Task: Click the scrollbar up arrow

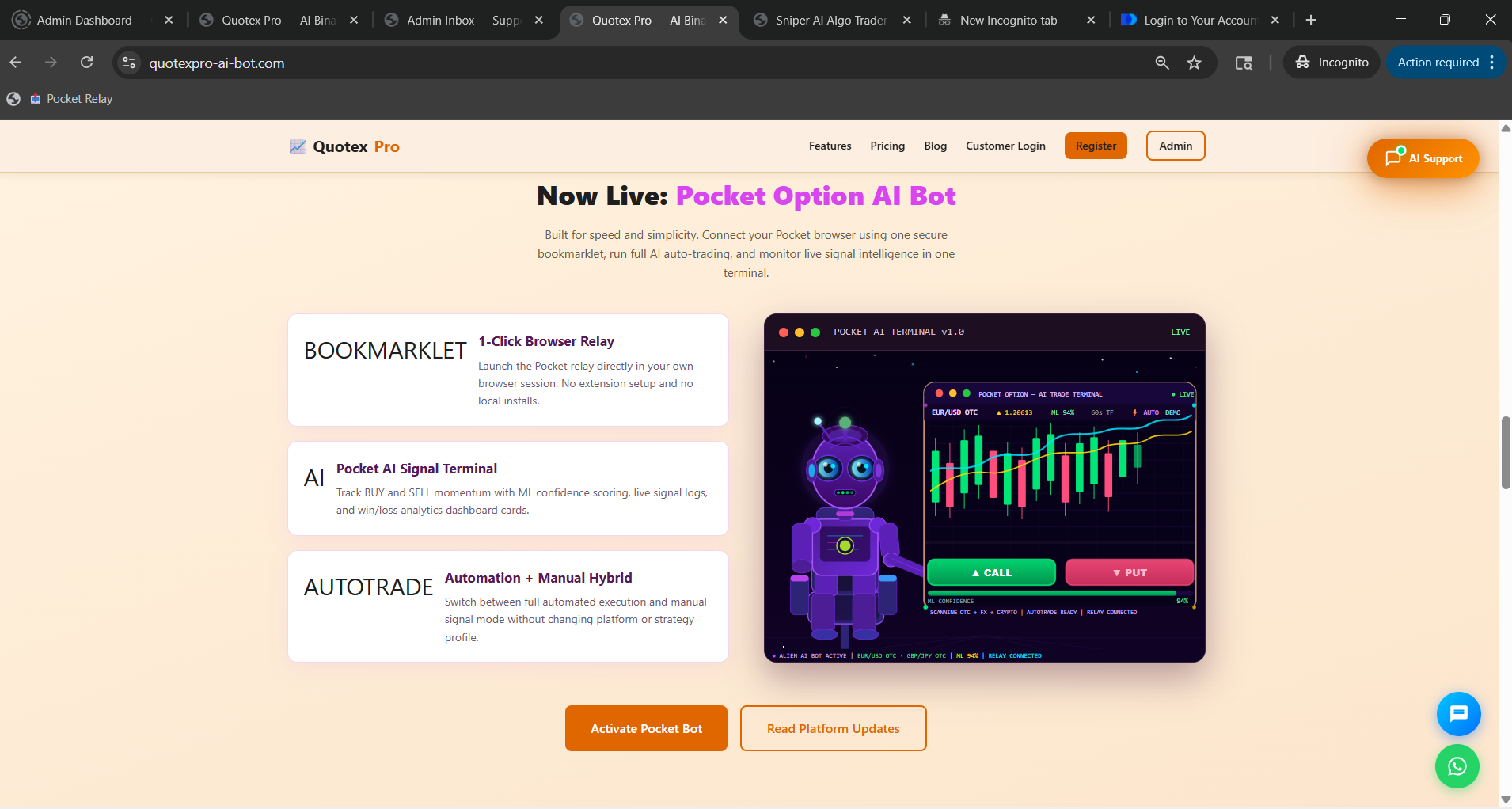Action: pyautogui.click(x=1506, y=127)
